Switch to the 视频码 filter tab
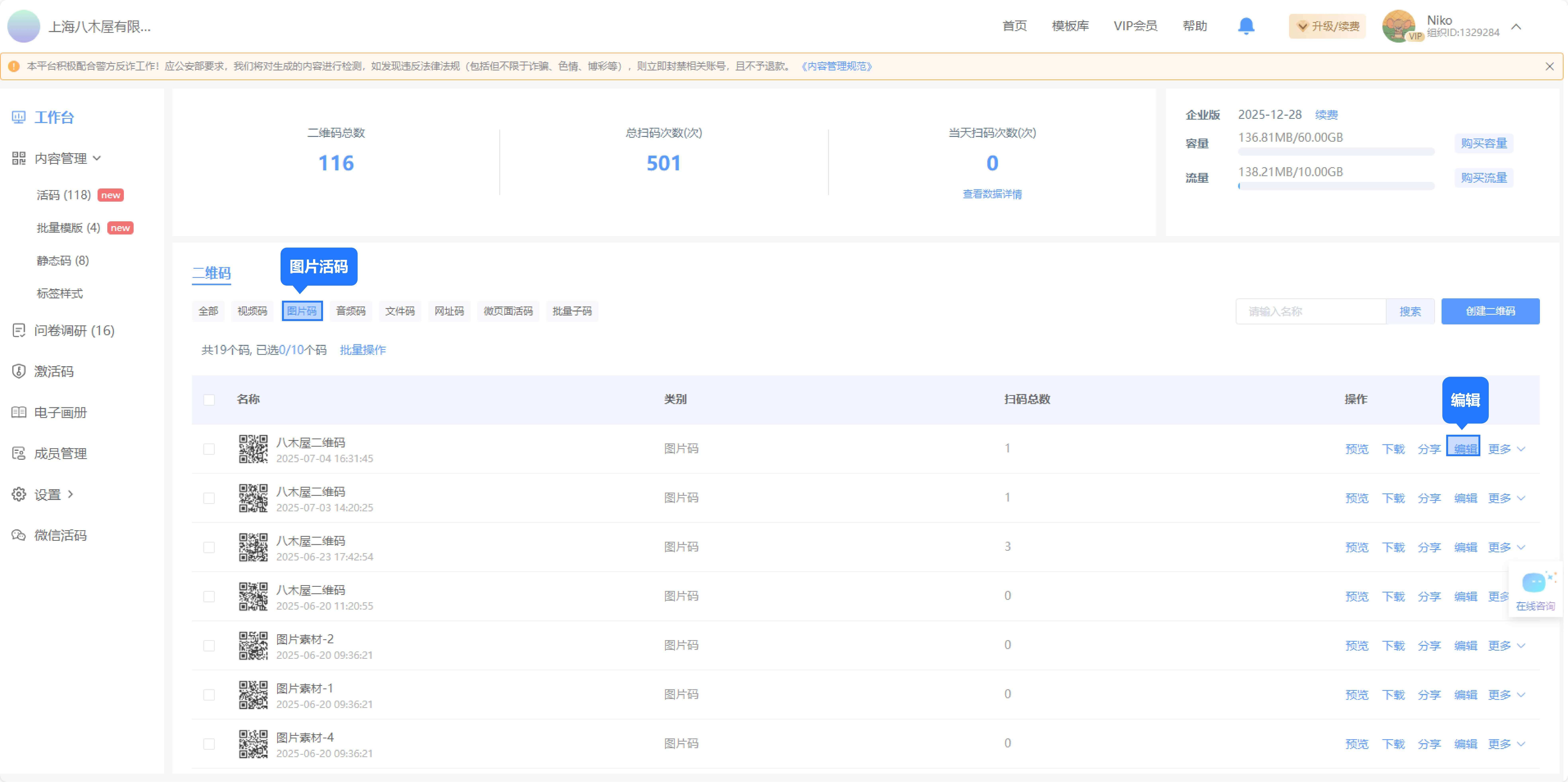1568x782 pixels. coord(252,311)
